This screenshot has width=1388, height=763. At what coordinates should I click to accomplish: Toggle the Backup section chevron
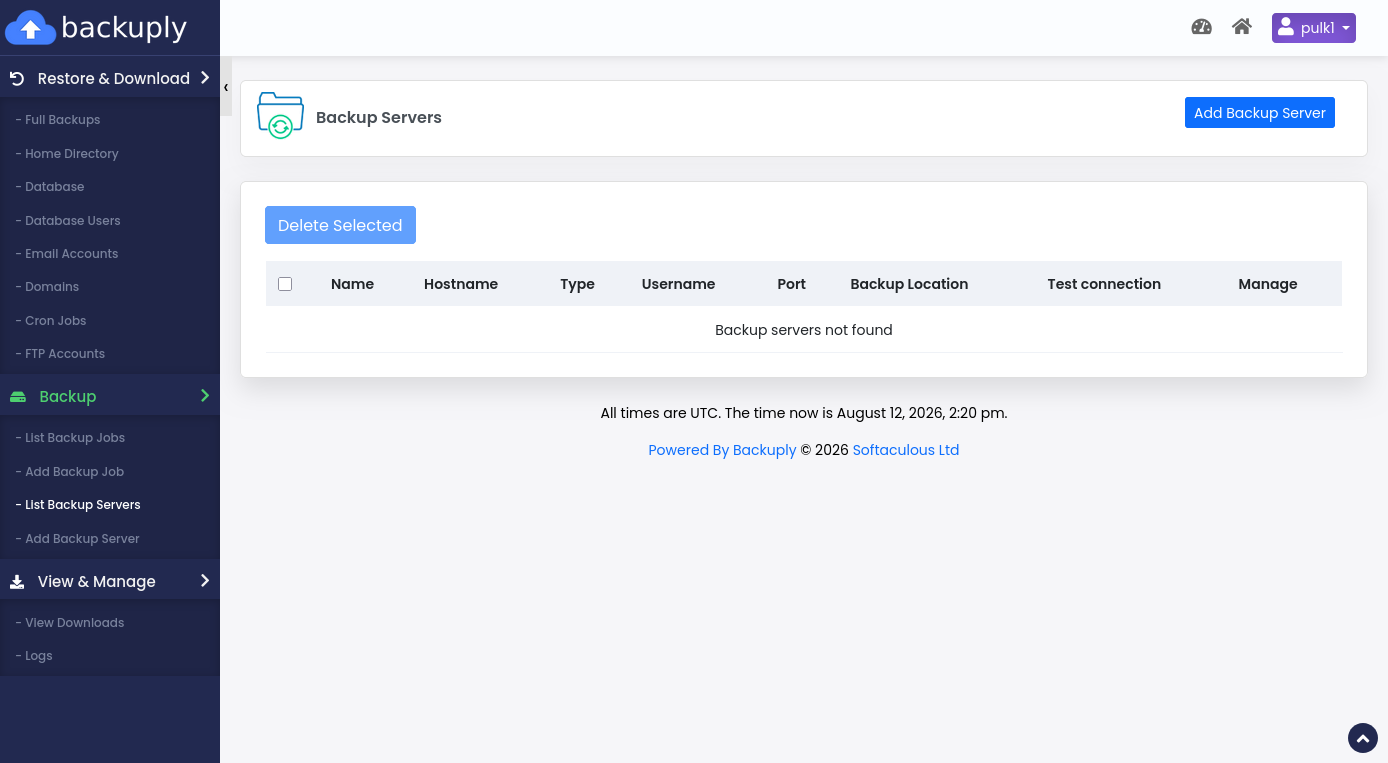pos(205,396)
